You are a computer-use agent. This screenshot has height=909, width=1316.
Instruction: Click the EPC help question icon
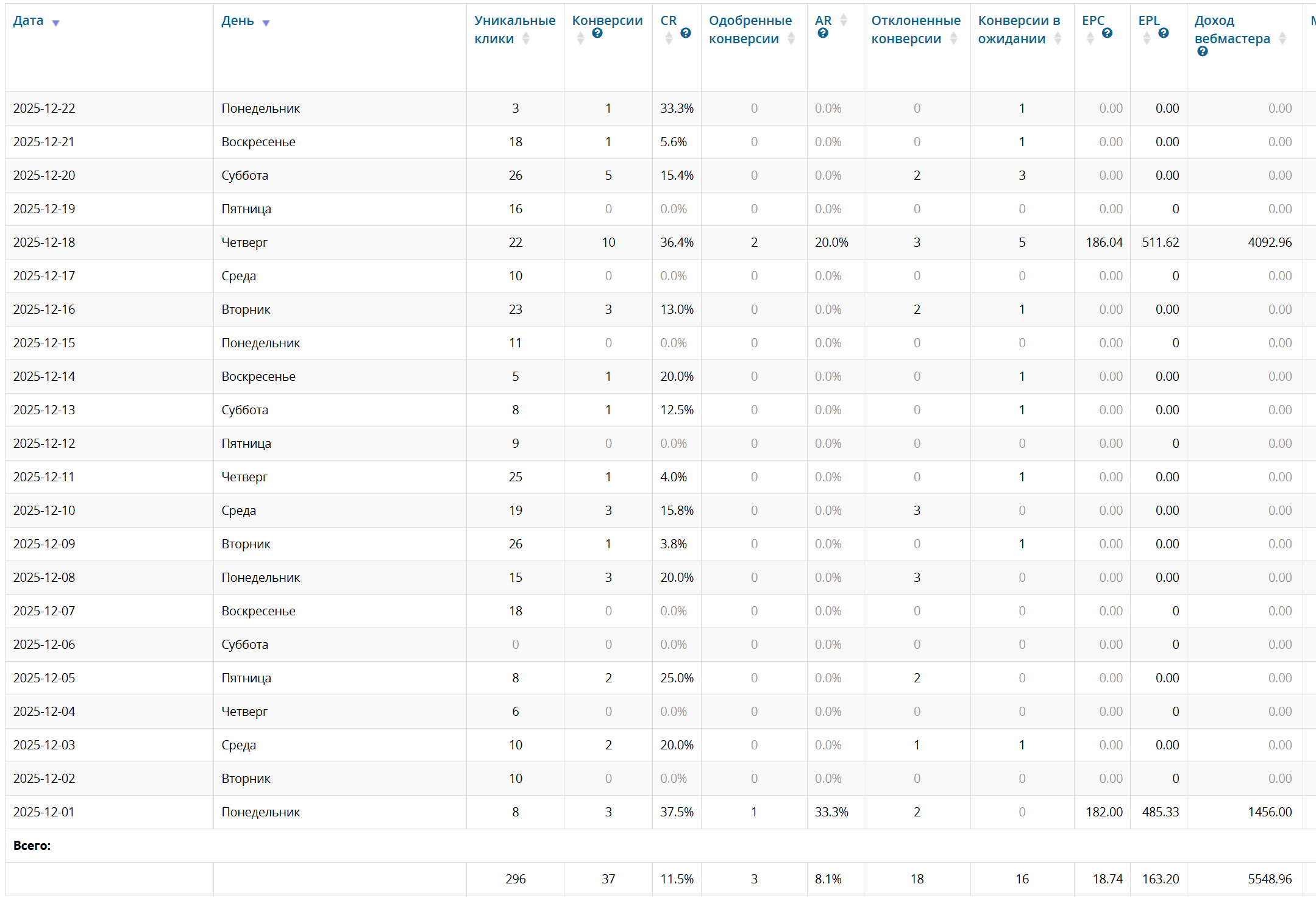(x=1108, y=34)
